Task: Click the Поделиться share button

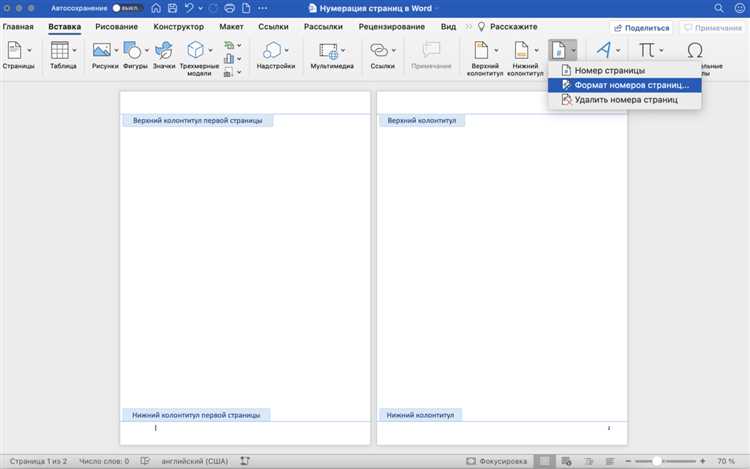Action: pos(641,28)
